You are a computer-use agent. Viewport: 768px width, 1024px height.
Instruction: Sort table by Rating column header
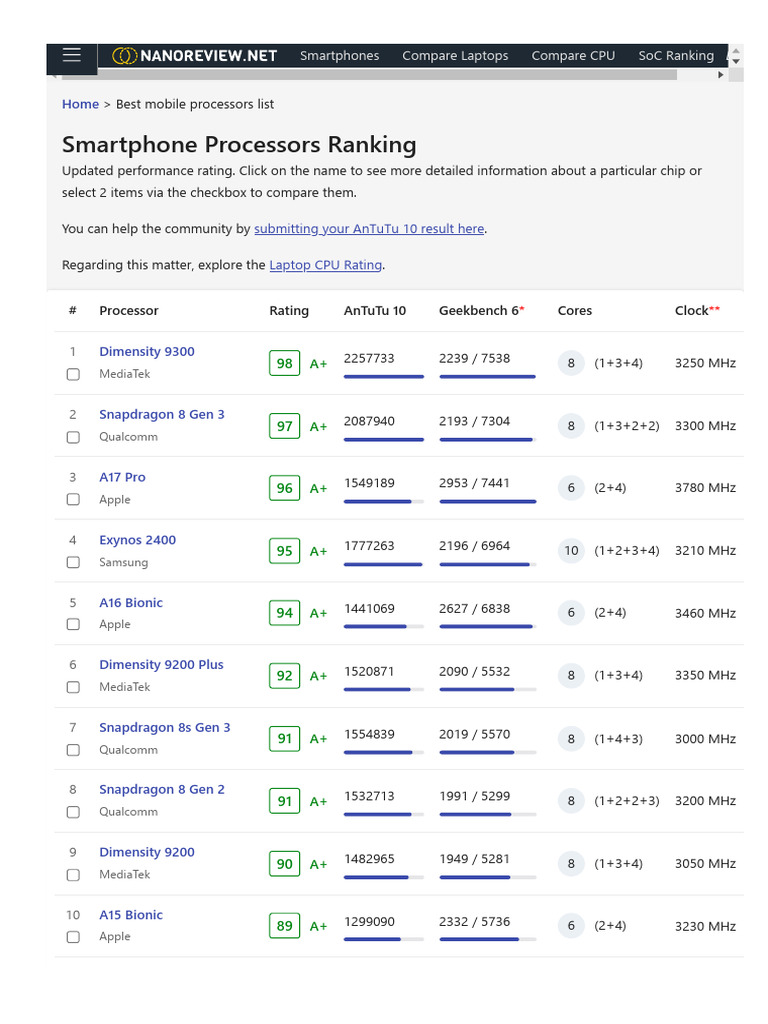[289, 311]
